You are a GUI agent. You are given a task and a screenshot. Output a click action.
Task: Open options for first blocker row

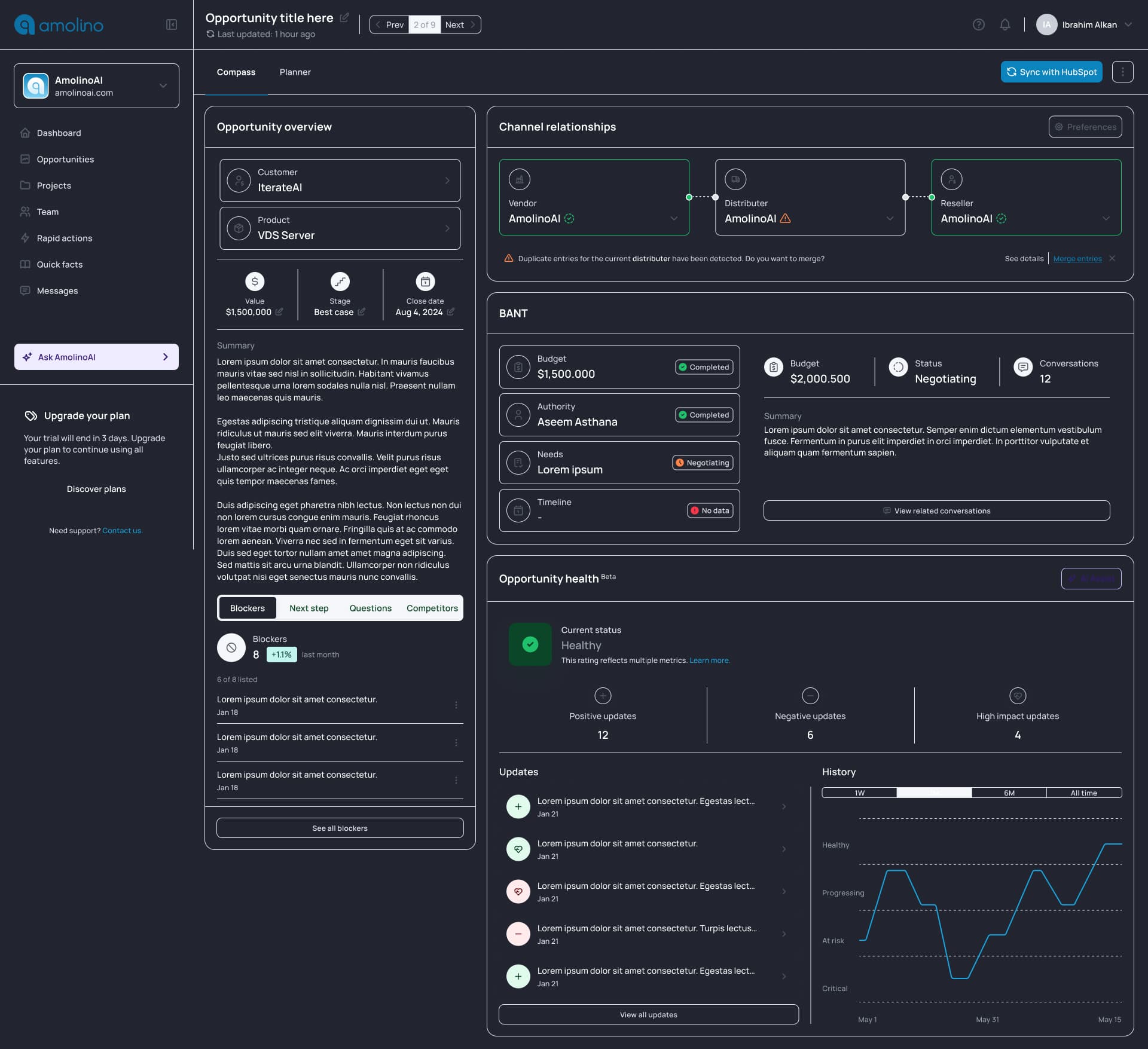[x=456, y=705]
